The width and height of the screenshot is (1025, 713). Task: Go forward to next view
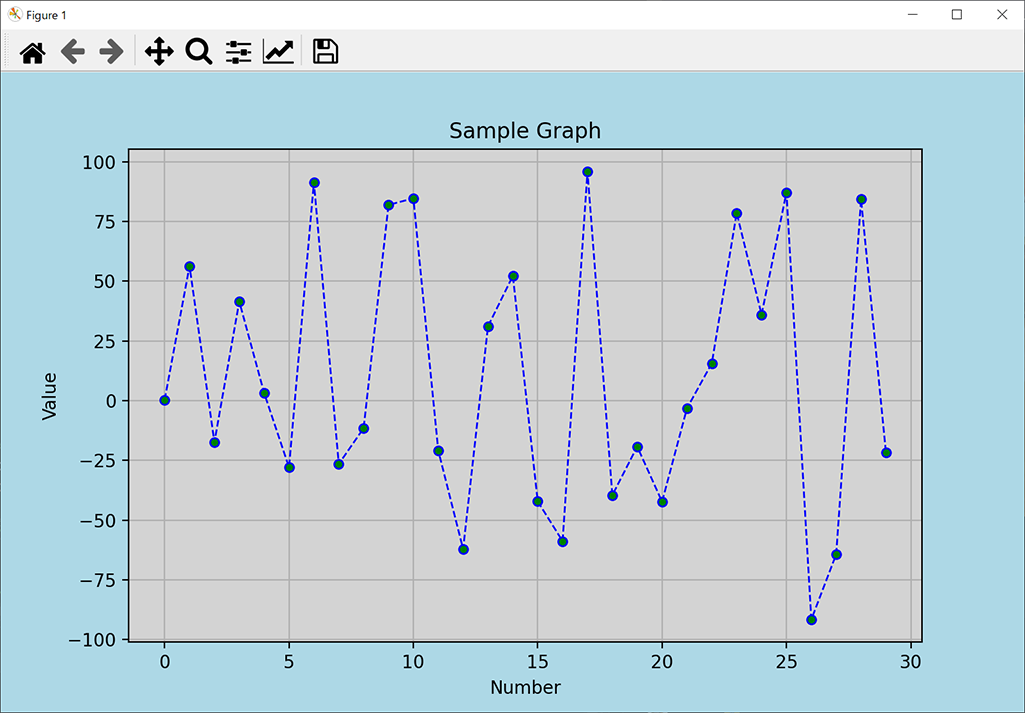tap(111, 52)
